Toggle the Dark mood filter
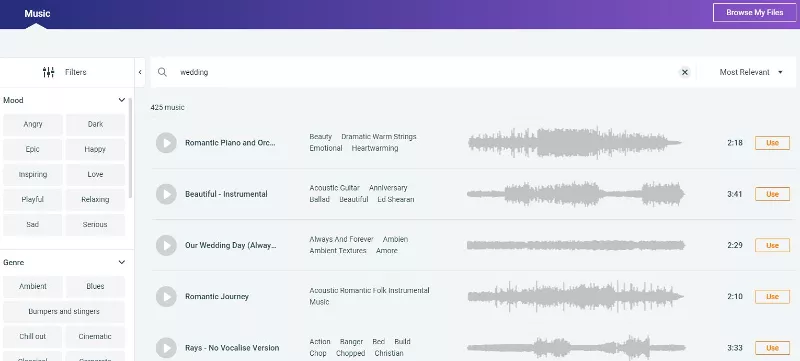800x361 pixels. pyautogui.click(x=95, y=124)
